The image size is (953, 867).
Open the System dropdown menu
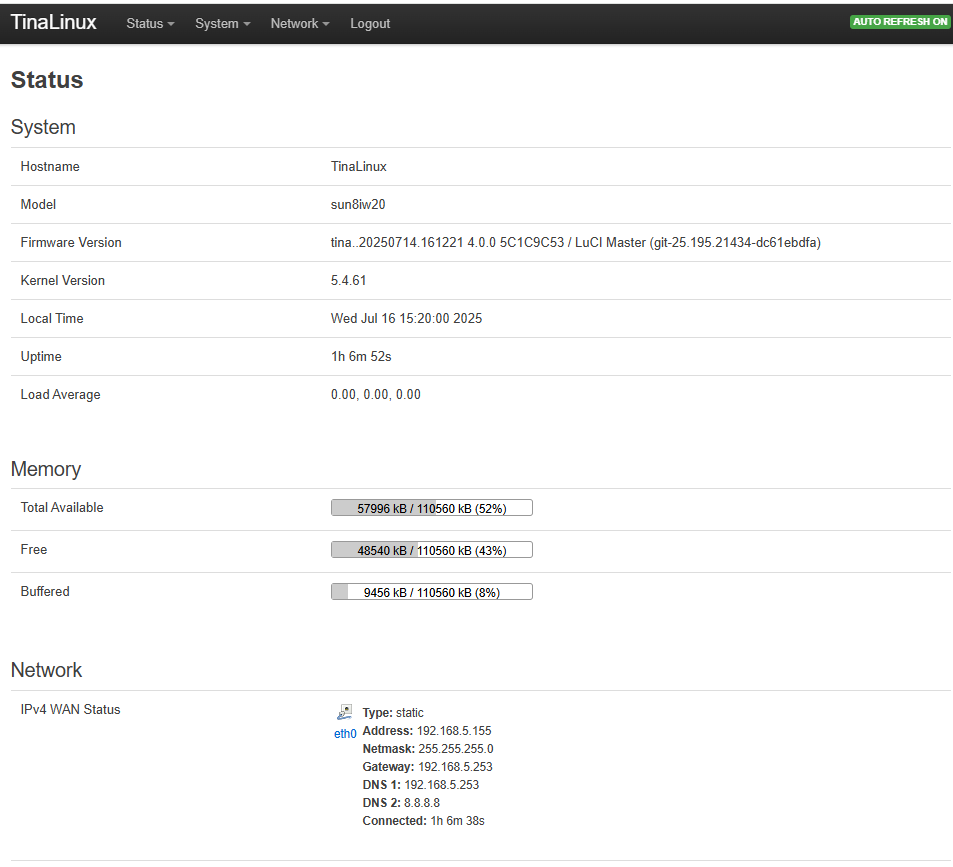222,23
